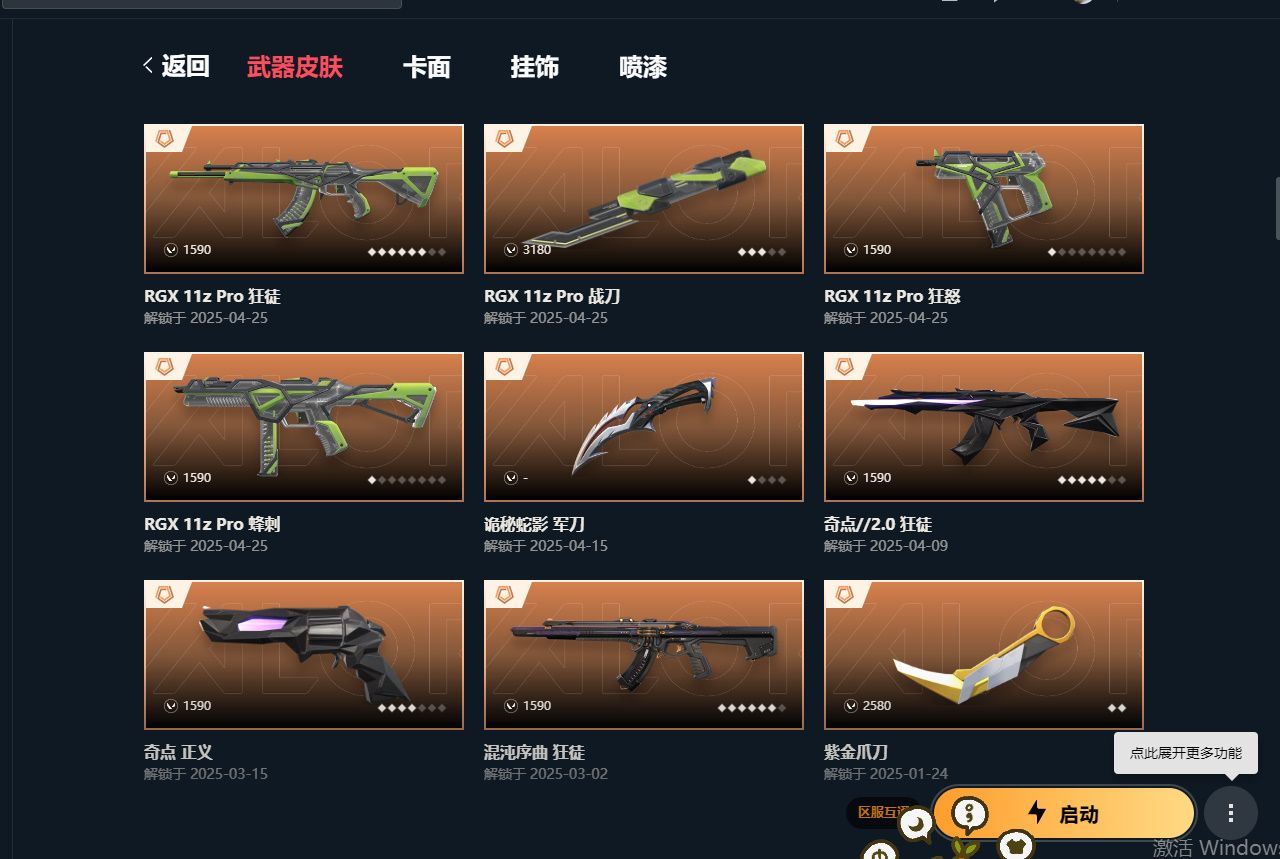Click the 区服互通 badge

click(x=882, y=812)
